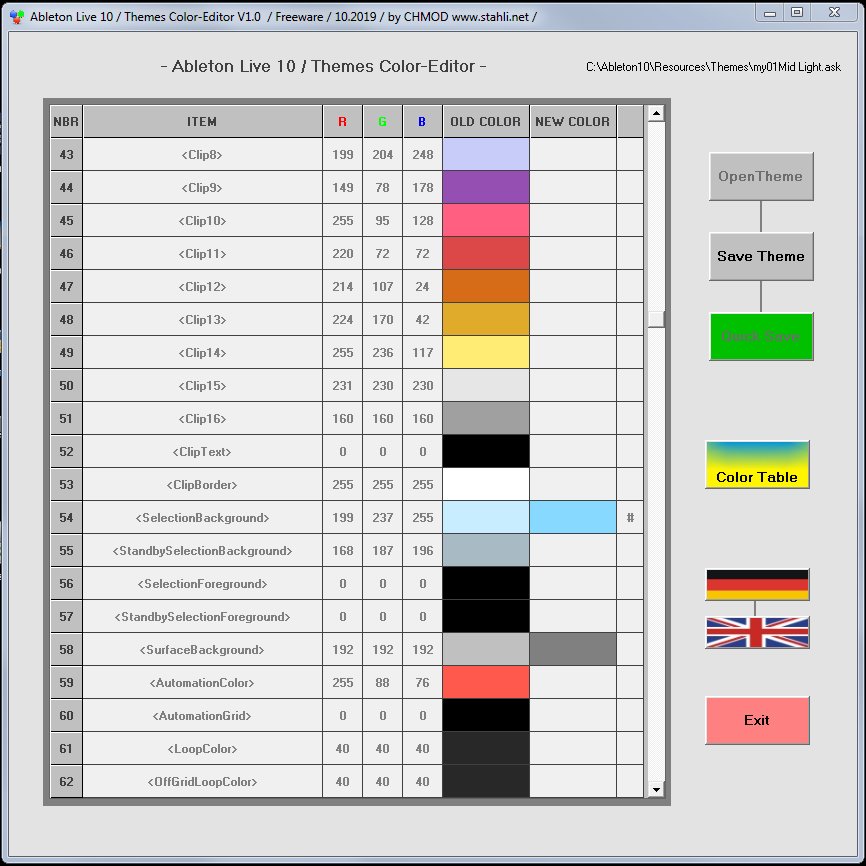Screen dimensions: 866x866
Task: Click the app icon in the title bar
Action: [x=17, y=17]
